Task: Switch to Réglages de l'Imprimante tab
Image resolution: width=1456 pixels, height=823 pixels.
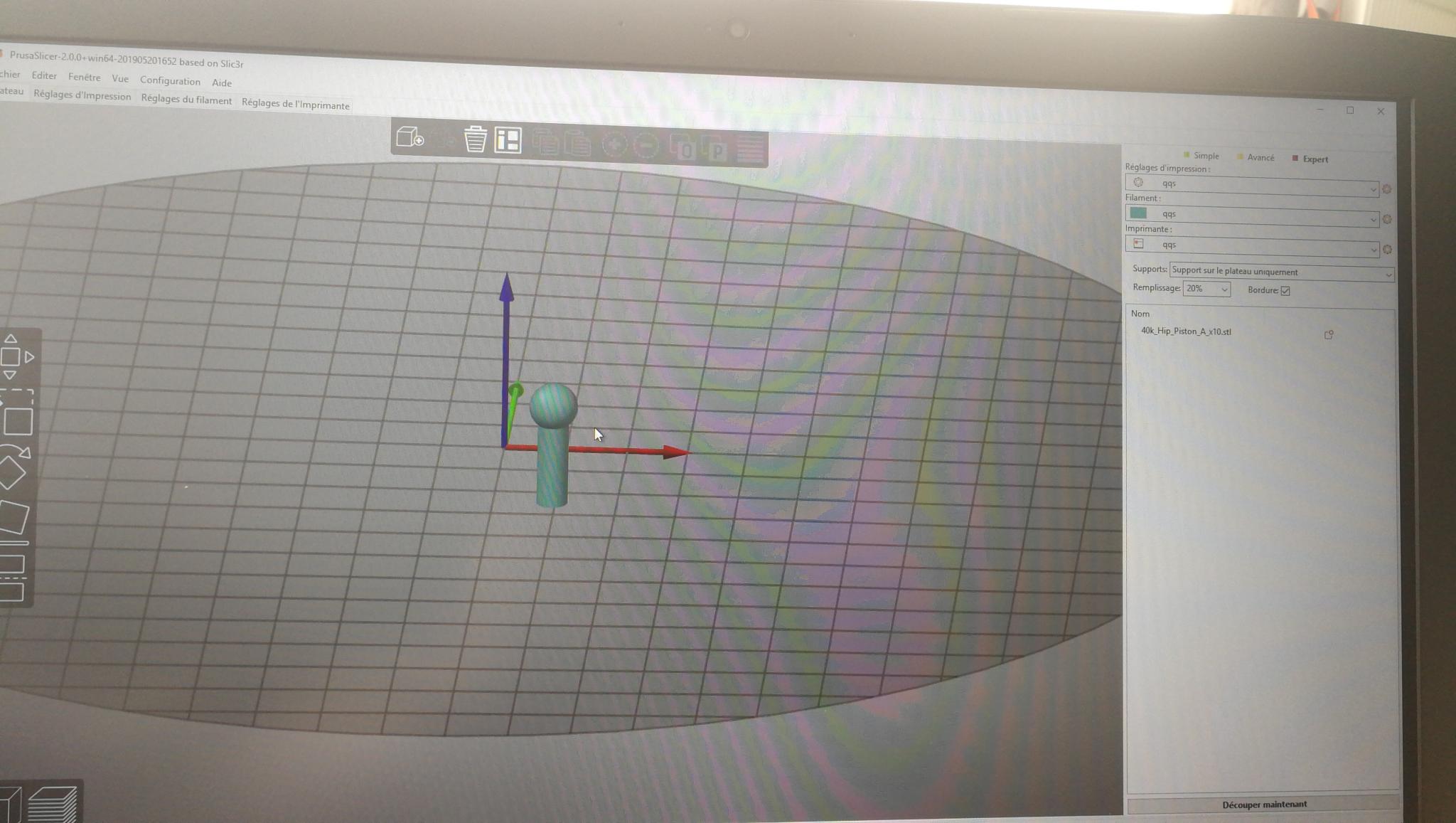Action: tap(296, 104)
